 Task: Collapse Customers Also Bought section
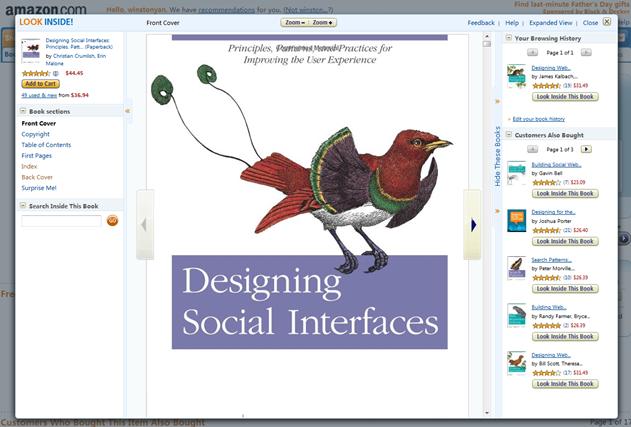tap(508, 134)
